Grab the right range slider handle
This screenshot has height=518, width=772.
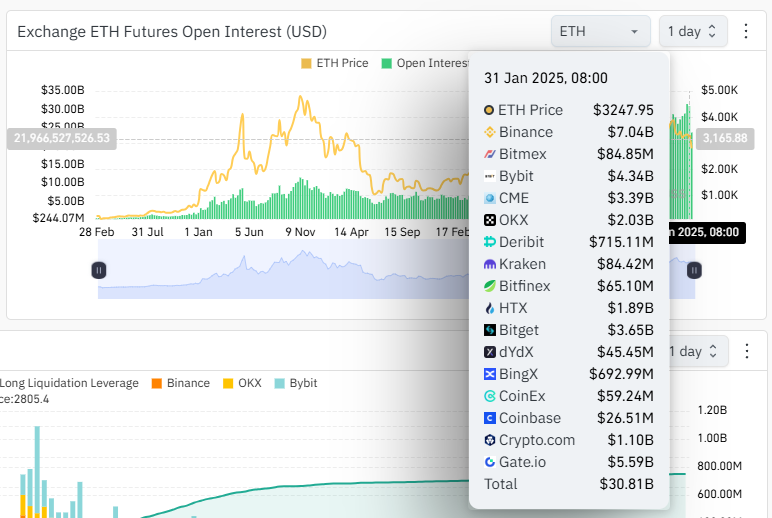tap(694, 270)
